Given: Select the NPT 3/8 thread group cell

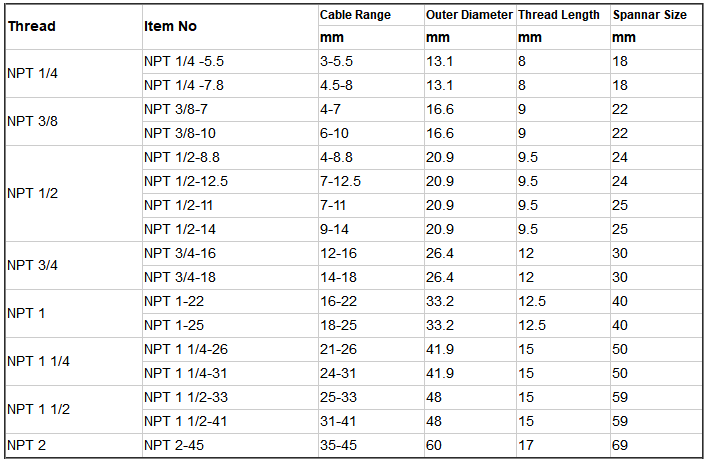Looking at the screenshot, I should coord(31,121).
